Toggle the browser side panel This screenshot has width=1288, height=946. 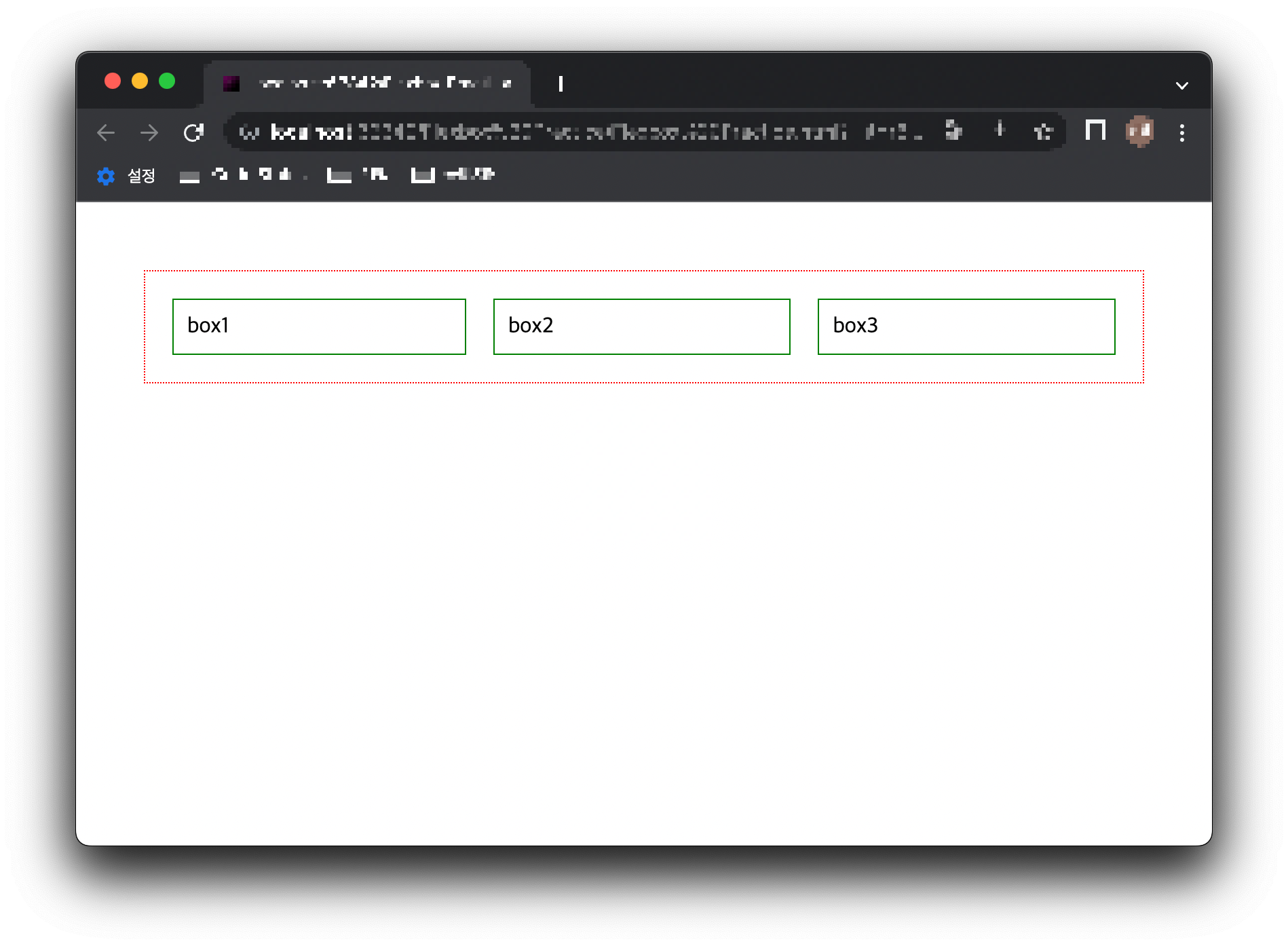[1095, 130]
